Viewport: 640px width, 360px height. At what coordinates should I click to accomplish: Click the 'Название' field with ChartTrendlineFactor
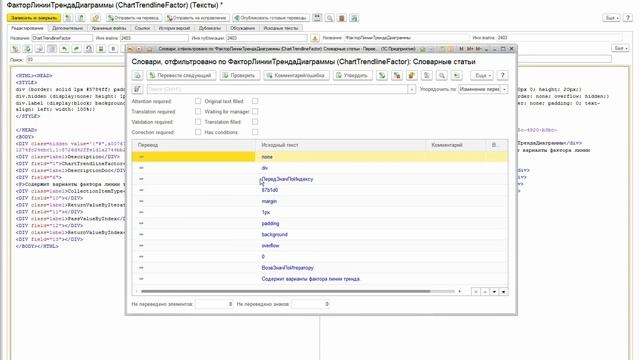(62, 38)
